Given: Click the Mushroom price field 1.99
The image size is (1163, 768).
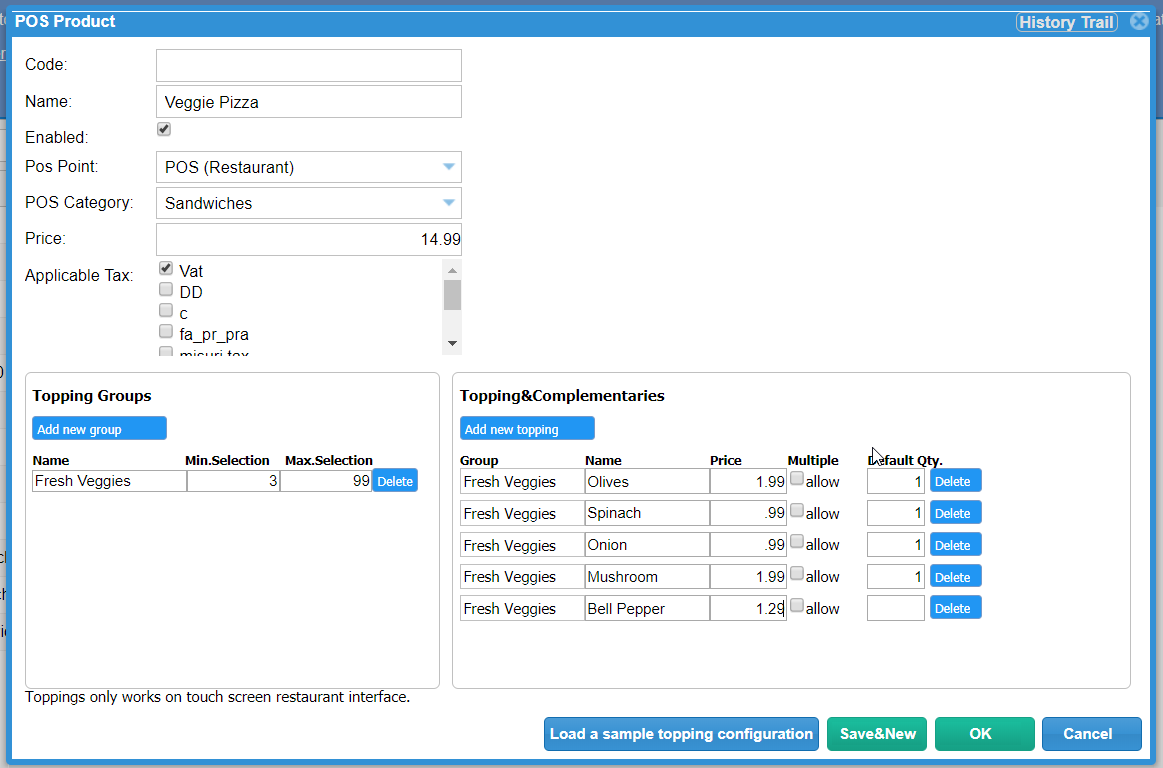Looking at the screenshot, I should pos(748,577).
